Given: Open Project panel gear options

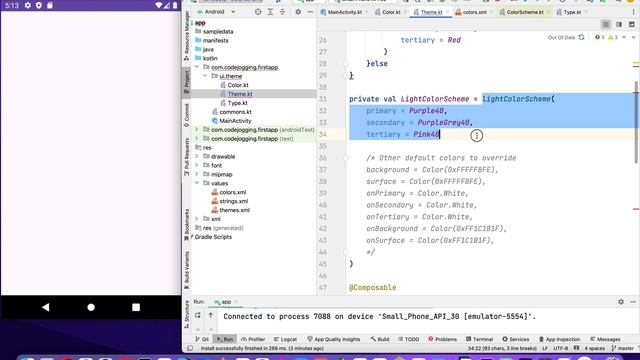Looking at the screenshot, I should [x=298, y=12].
